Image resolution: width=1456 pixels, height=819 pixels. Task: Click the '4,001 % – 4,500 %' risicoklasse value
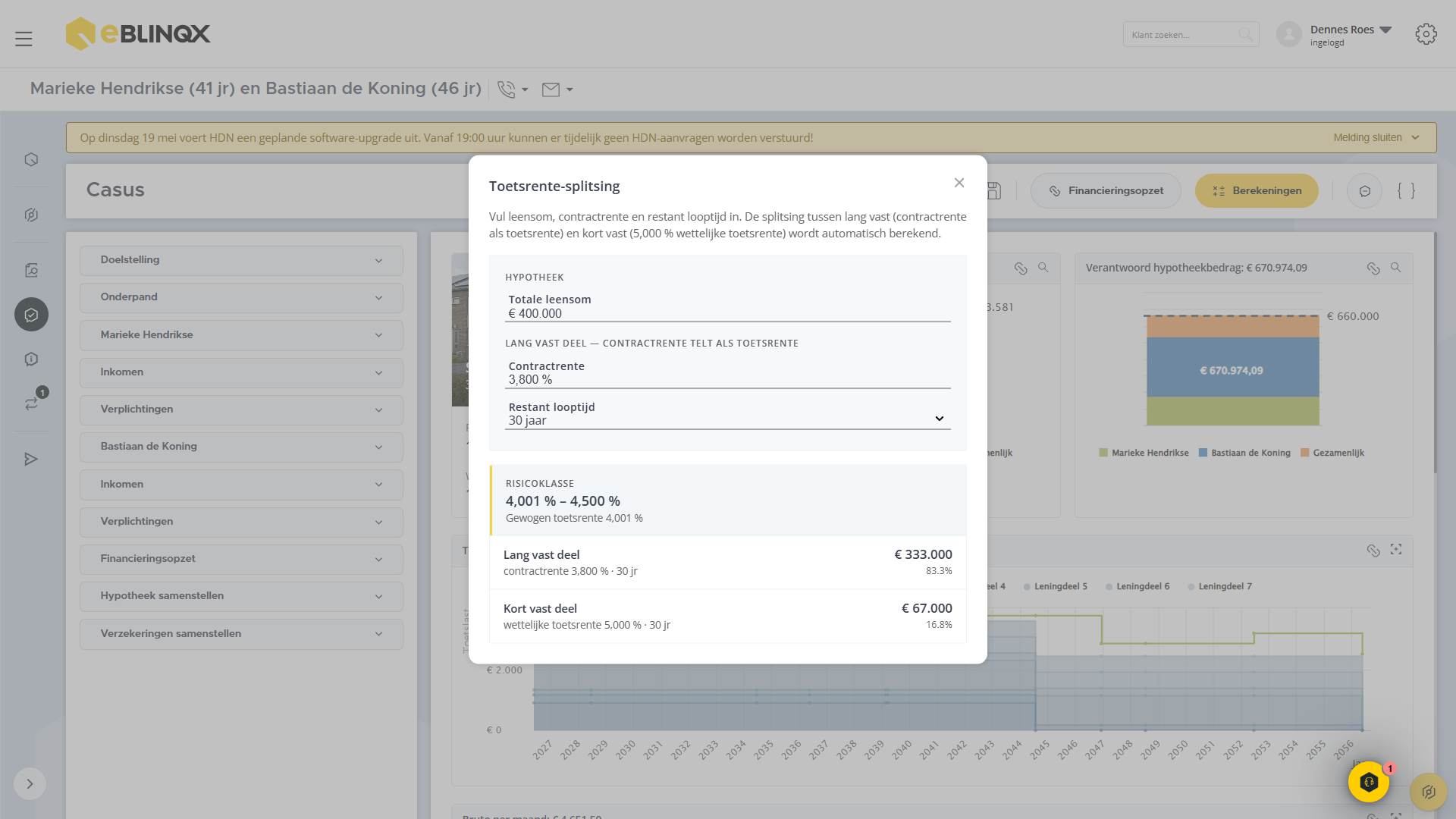[563, 501]
